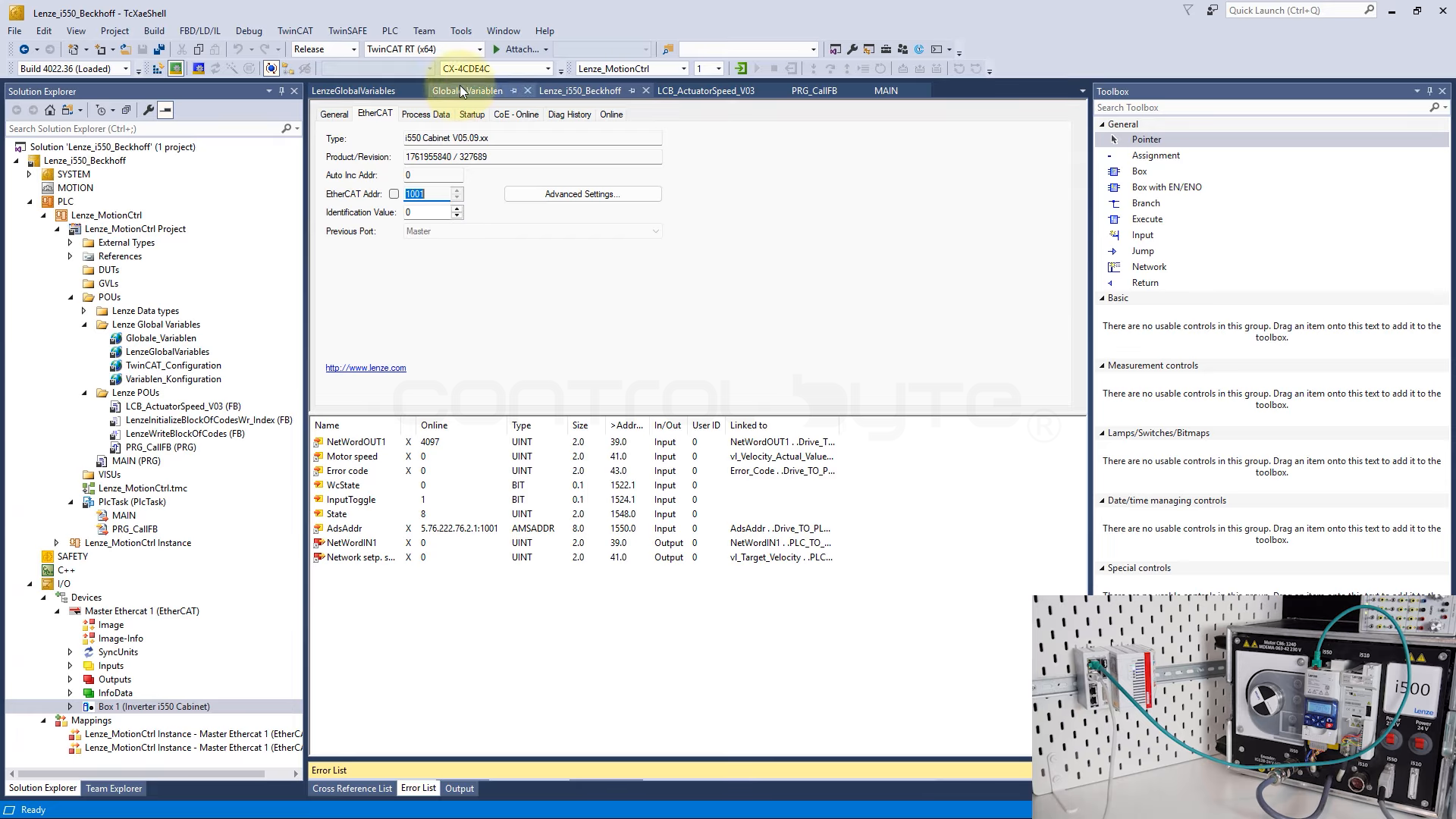Collapse the PLC node in Solution Explorer
Screen dimensions: 1456x819
point(30,202)
